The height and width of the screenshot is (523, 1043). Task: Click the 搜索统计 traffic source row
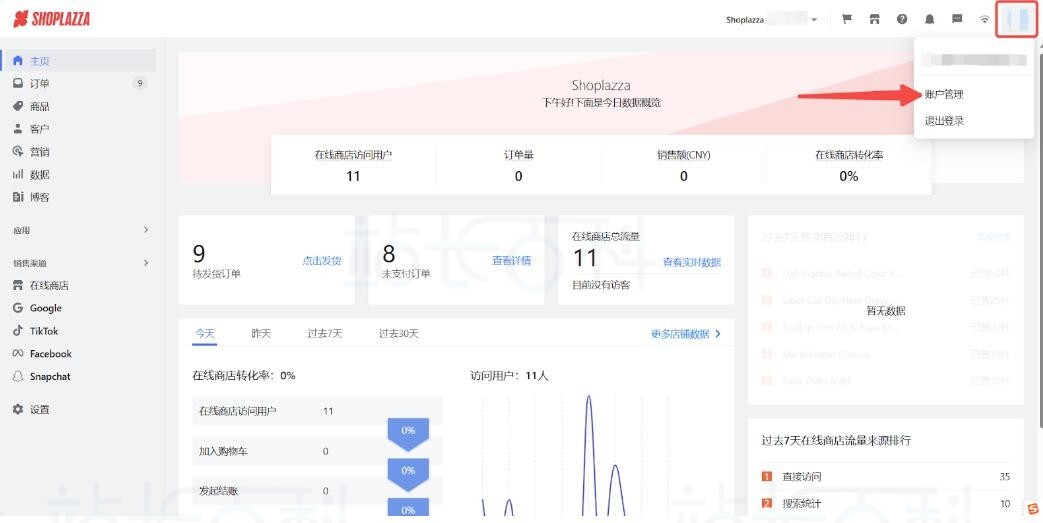(x=886, y=504)
